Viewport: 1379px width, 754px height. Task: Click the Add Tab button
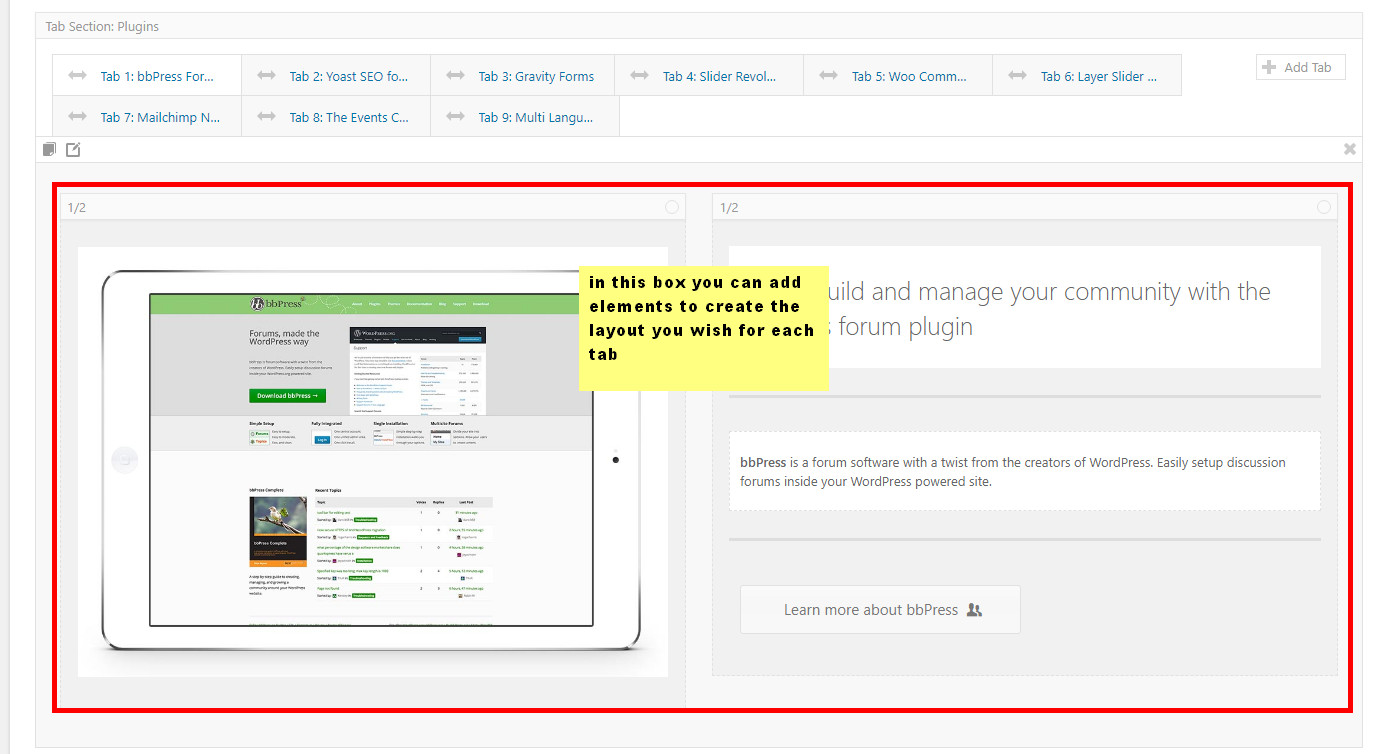click(1301, 67)
